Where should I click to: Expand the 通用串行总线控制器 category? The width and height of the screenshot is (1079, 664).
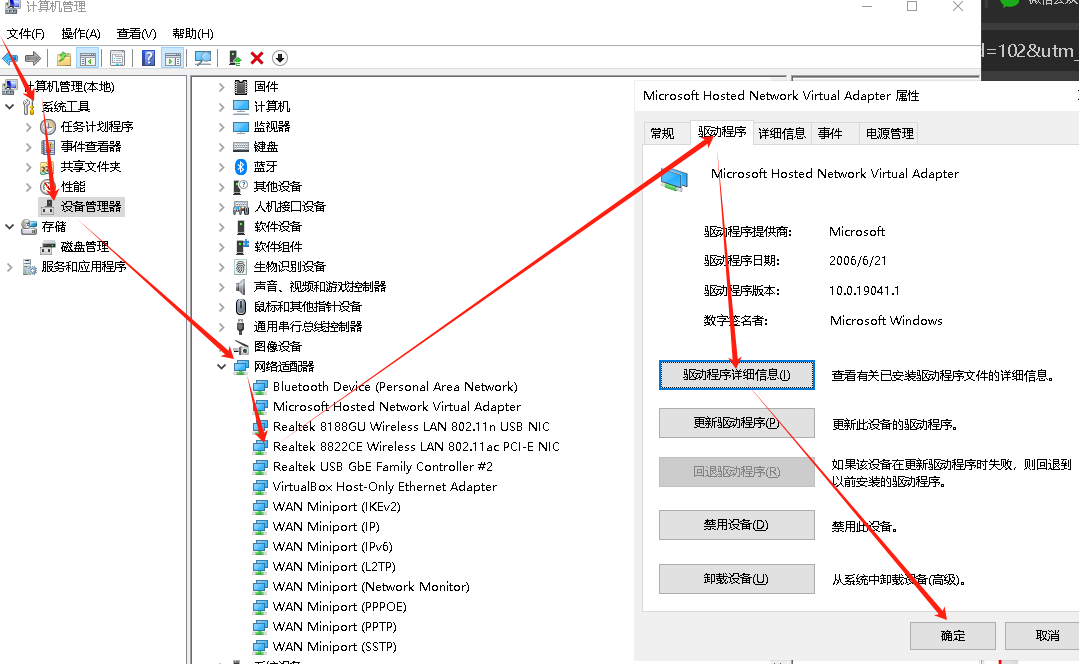(222, 326)
